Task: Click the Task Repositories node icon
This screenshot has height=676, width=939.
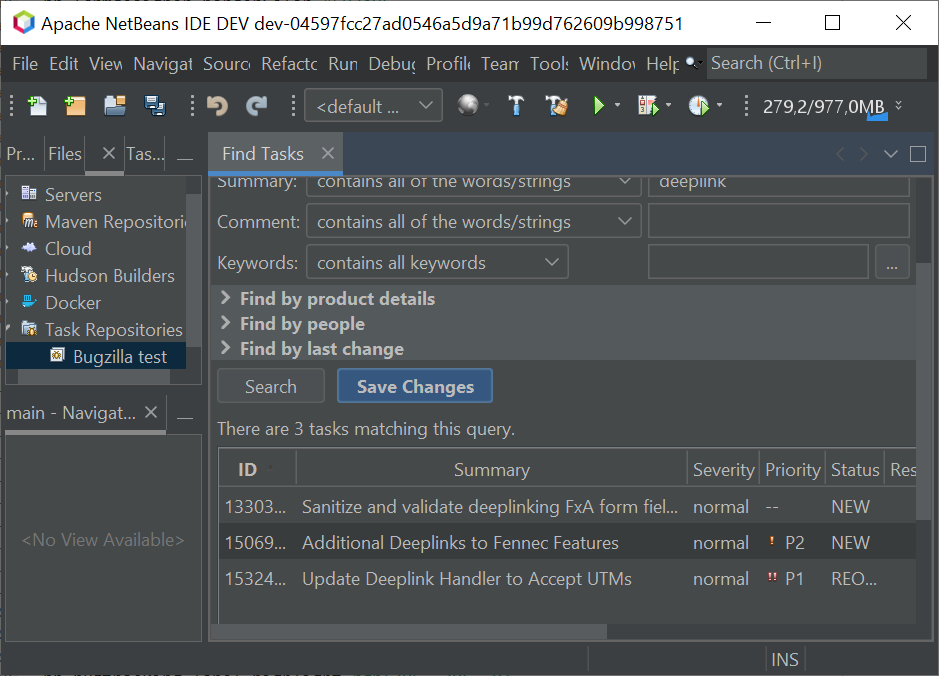Action: 29,328
